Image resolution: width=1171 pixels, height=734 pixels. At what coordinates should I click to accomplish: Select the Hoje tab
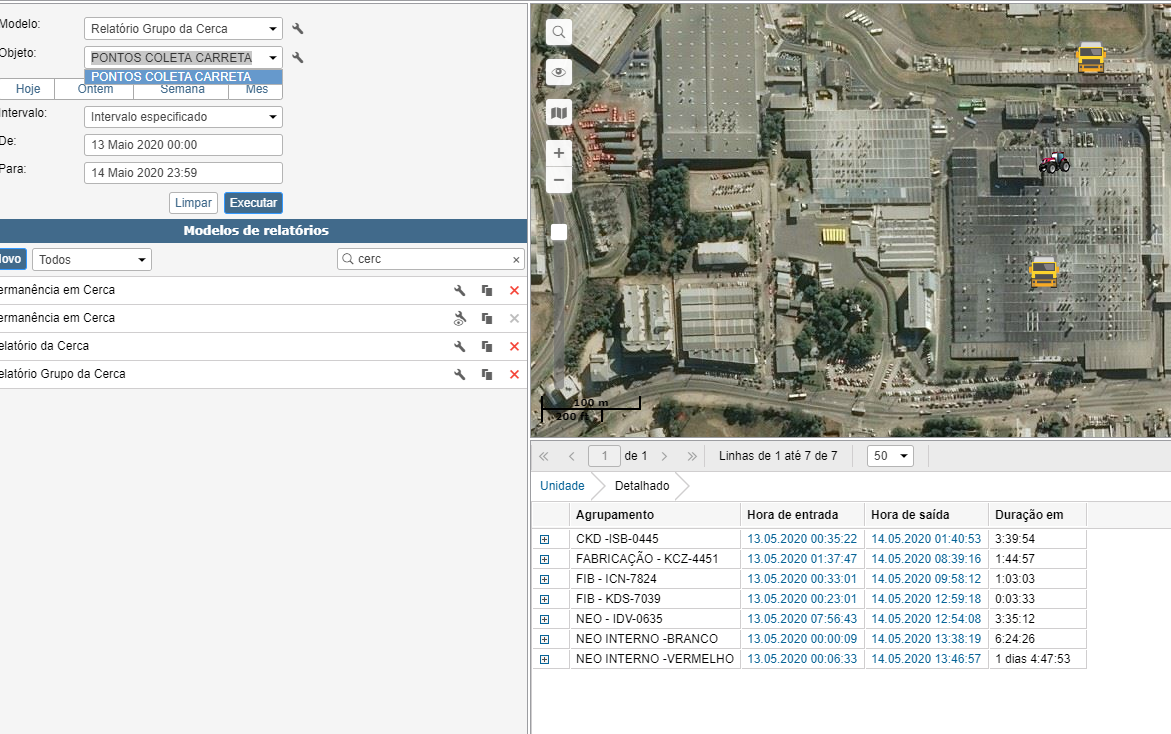pyautogui.click(x=28, y=89)
